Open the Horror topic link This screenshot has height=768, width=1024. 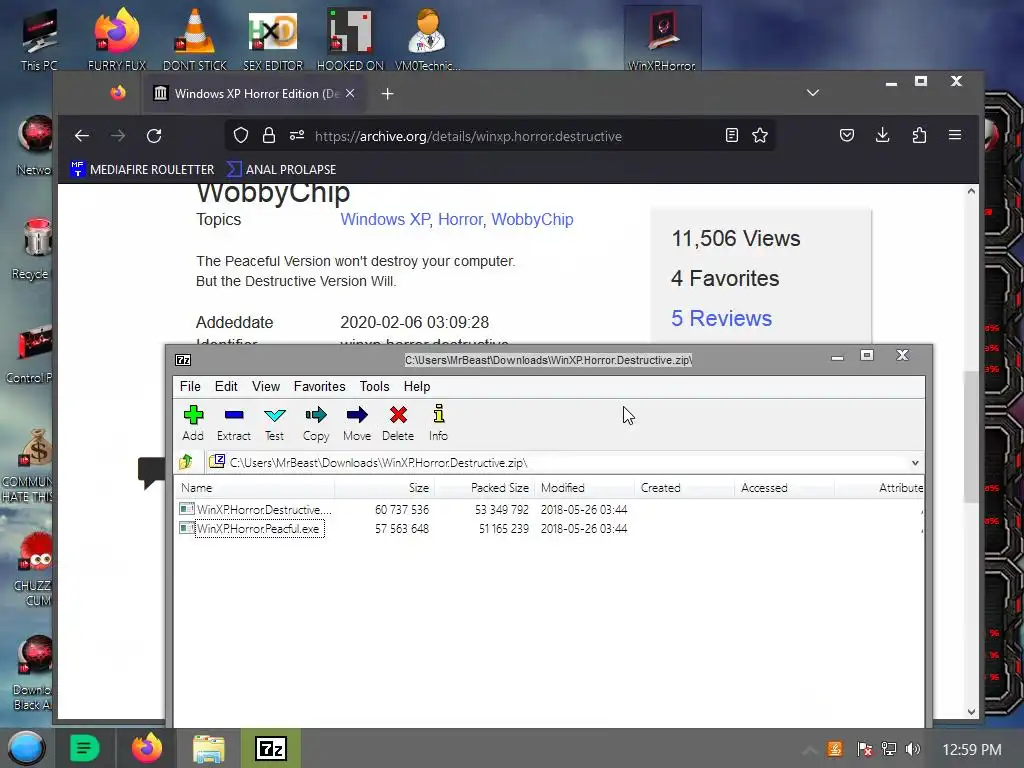click(x=460, y=219)
